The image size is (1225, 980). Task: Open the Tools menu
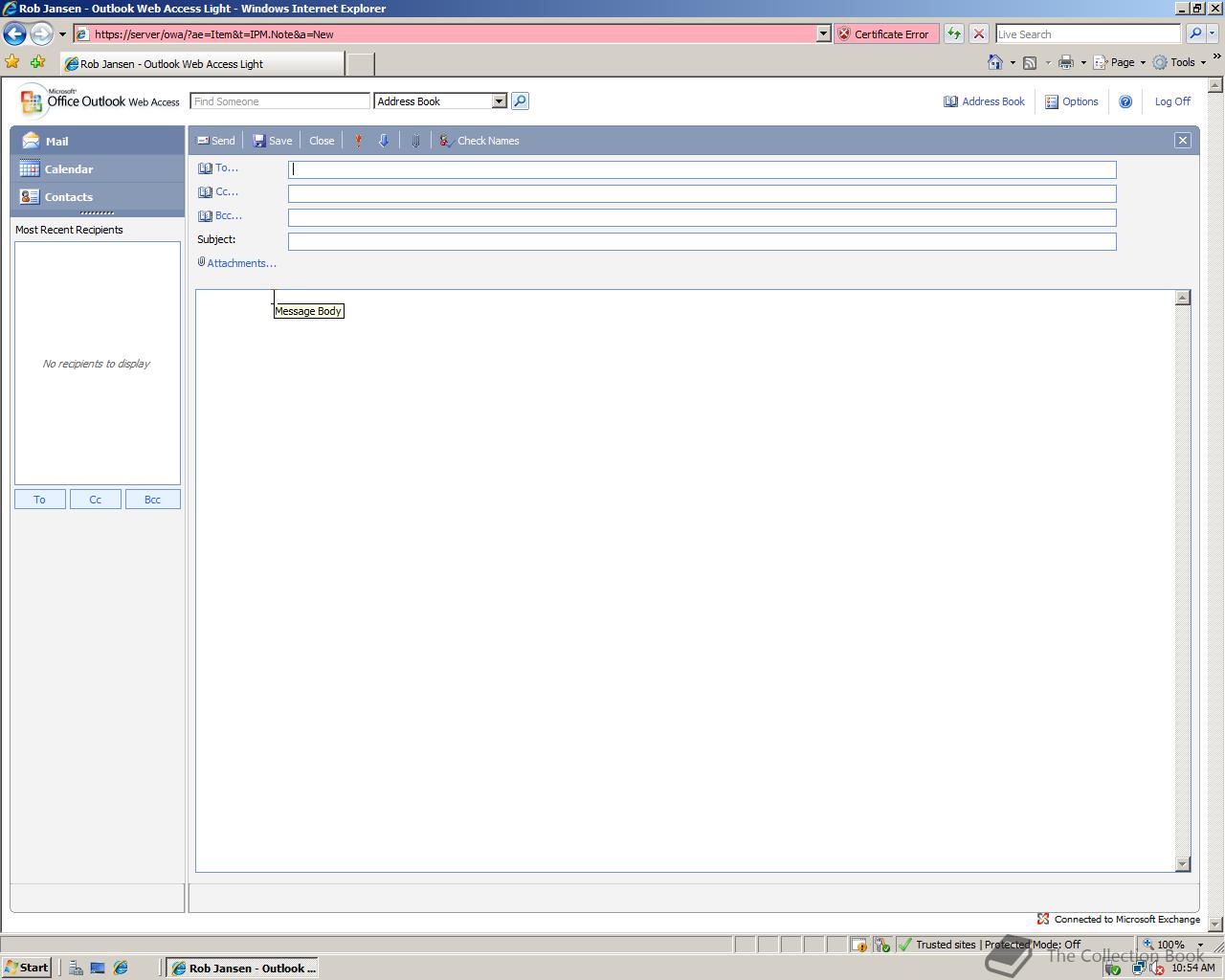(1179, 62)
